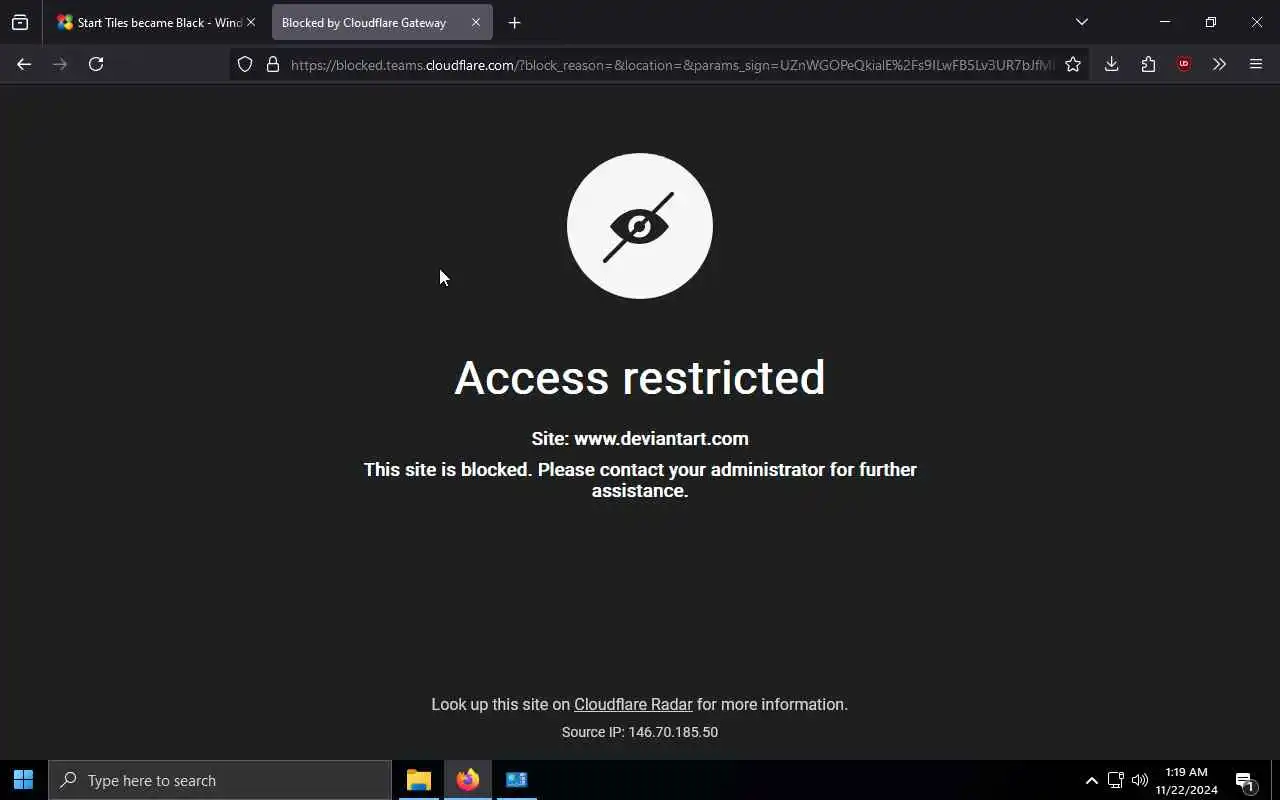Reload the blocked page

pos(96,64)
